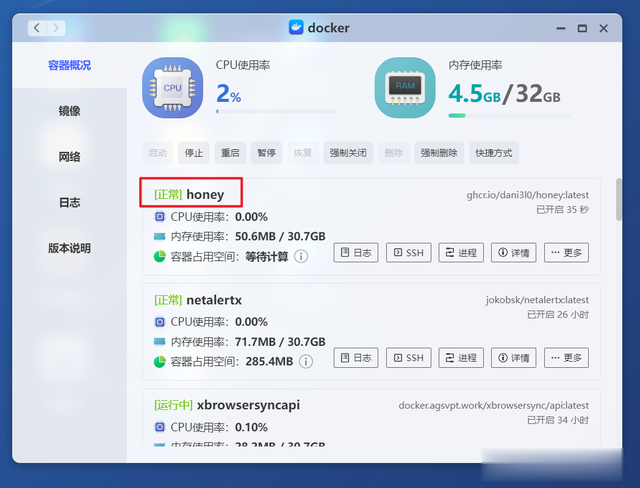
Task: View 进程 of netalertx container
Action: coord(461,358)
